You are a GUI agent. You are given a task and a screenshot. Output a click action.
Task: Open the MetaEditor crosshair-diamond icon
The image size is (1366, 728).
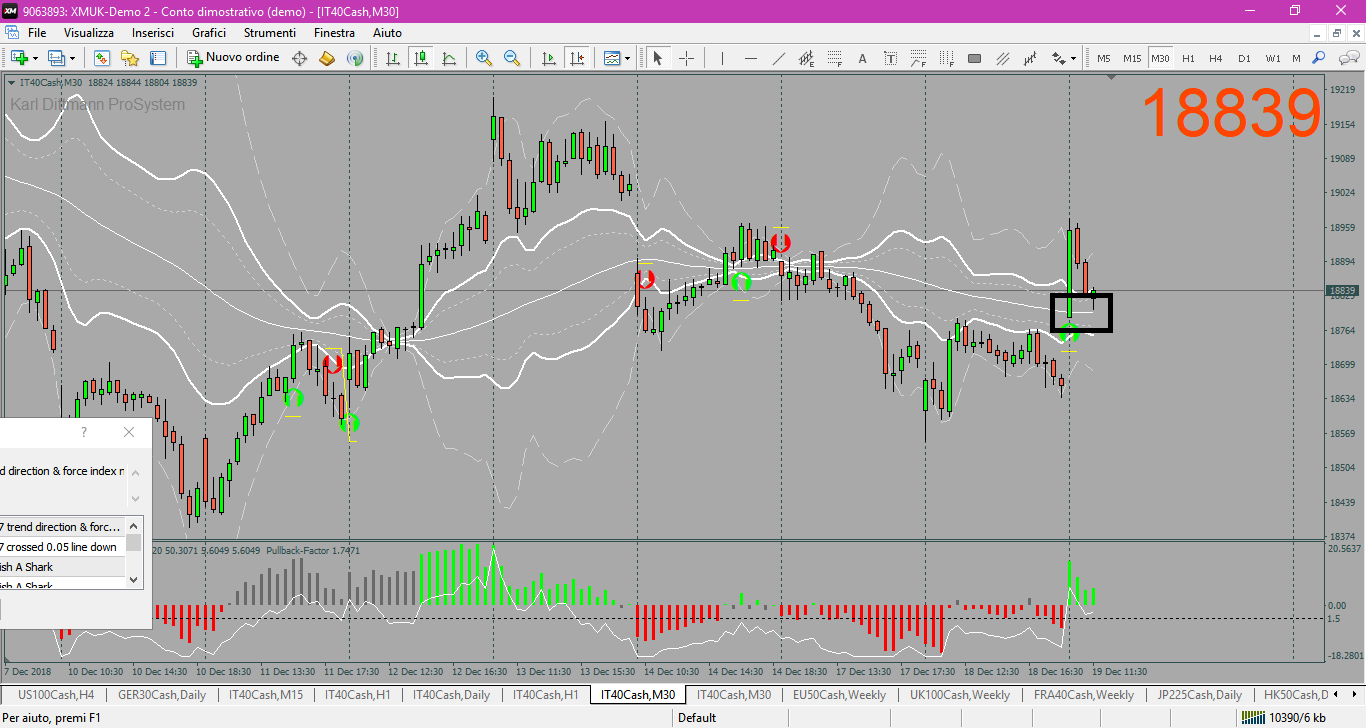pos(299,58)
